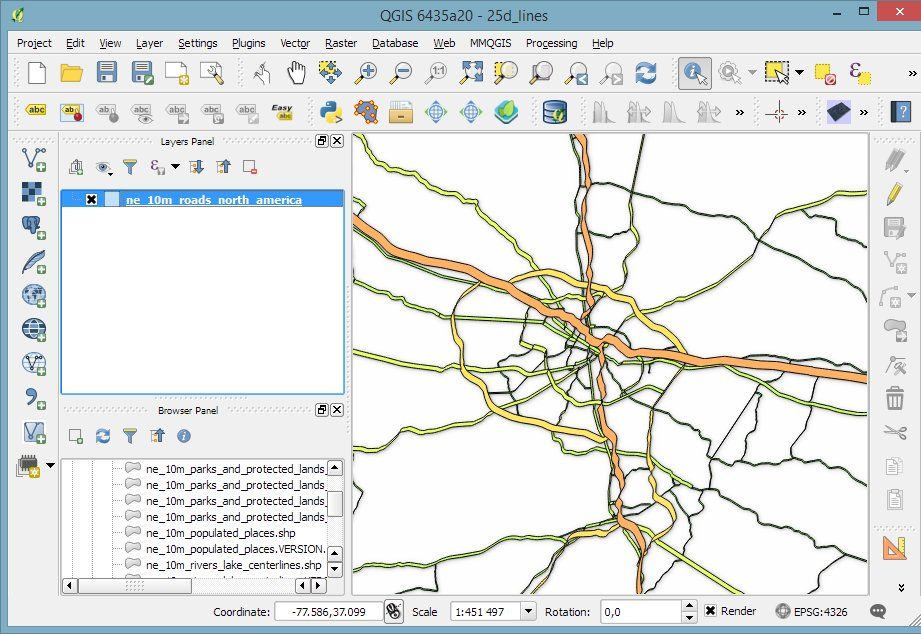Open the Scale dropdown list

[x=527, y=611]
